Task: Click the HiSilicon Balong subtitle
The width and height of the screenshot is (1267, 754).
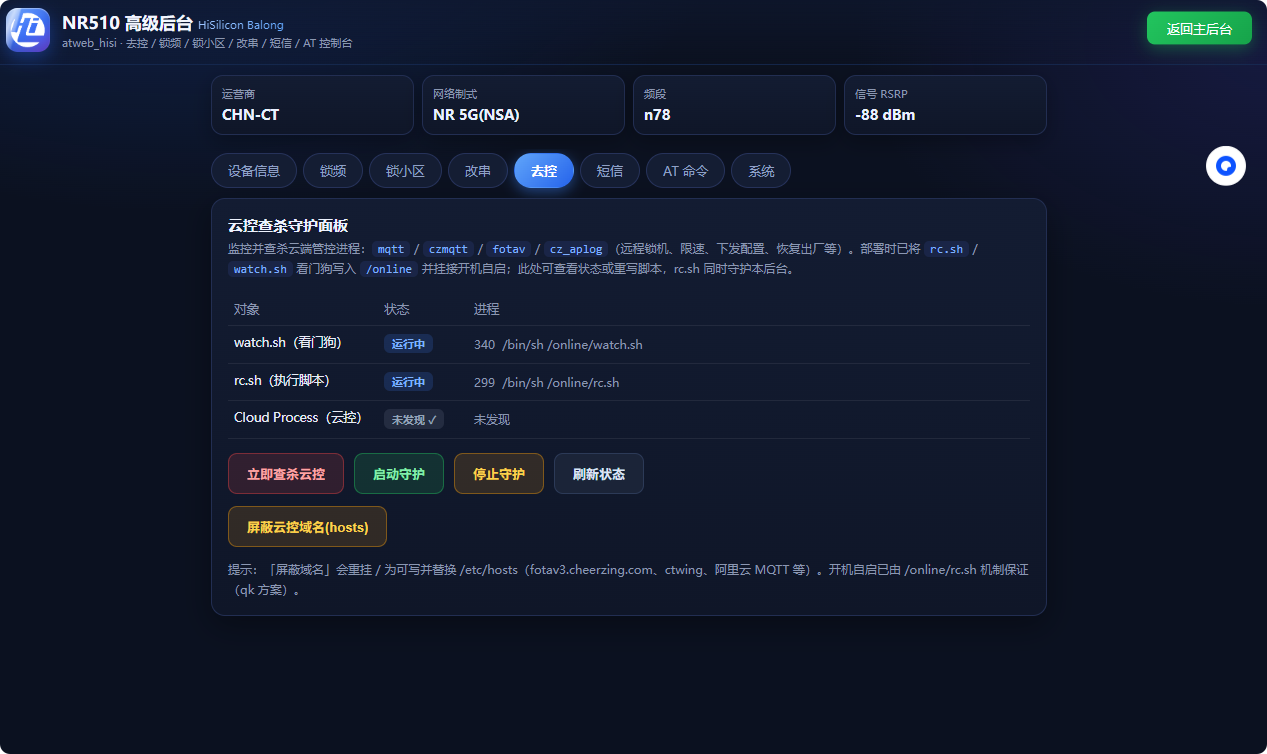Action: pos(241,25)
